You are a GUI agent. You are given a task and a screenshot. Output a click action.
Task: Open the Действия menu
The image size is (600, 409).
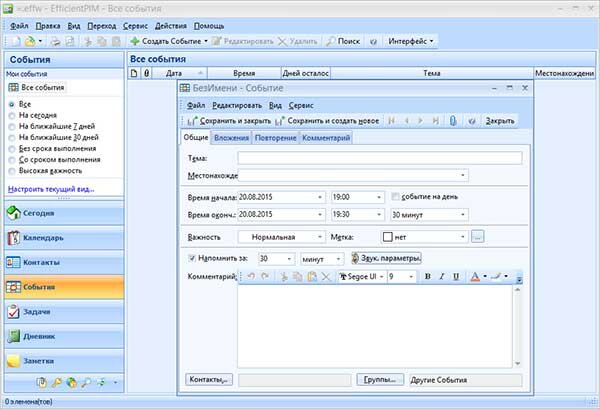[x=171, y=26]
